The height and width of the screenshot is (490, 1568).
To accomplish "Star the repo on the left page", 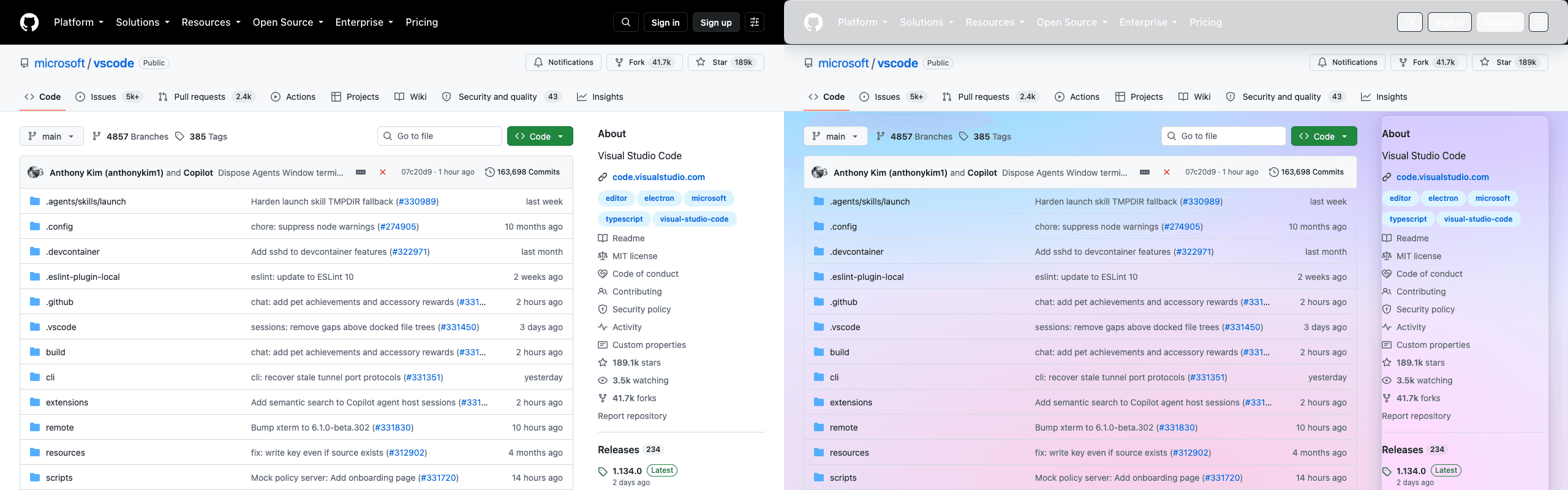I will pyautogui.click(x=726, y=62).
